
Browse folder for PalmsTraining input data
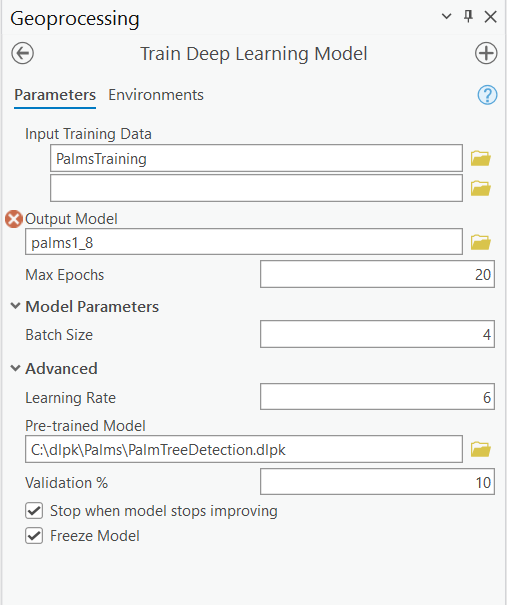pos(480,158)
